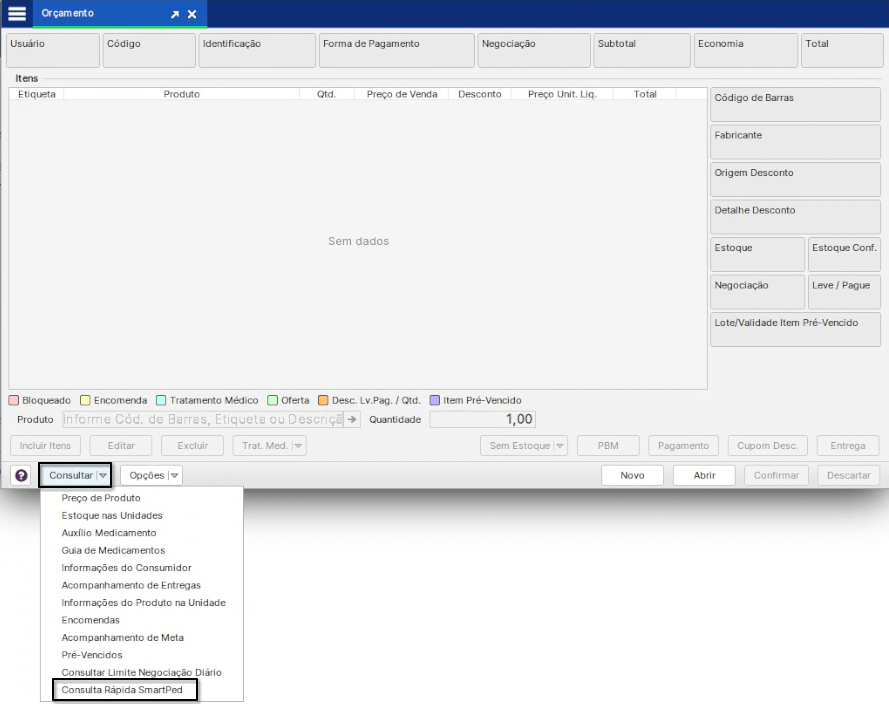
Task: Choose Preço de Produto from menu
Action: click(x=101, y=498)
